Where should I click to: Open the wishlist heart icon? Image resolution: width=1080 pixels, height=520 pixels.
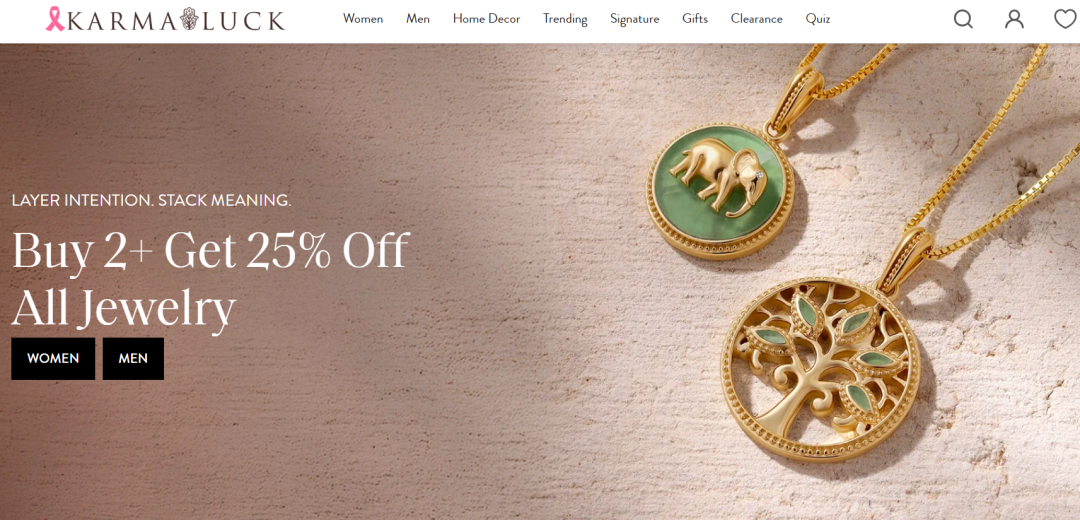click(1066, 19)
